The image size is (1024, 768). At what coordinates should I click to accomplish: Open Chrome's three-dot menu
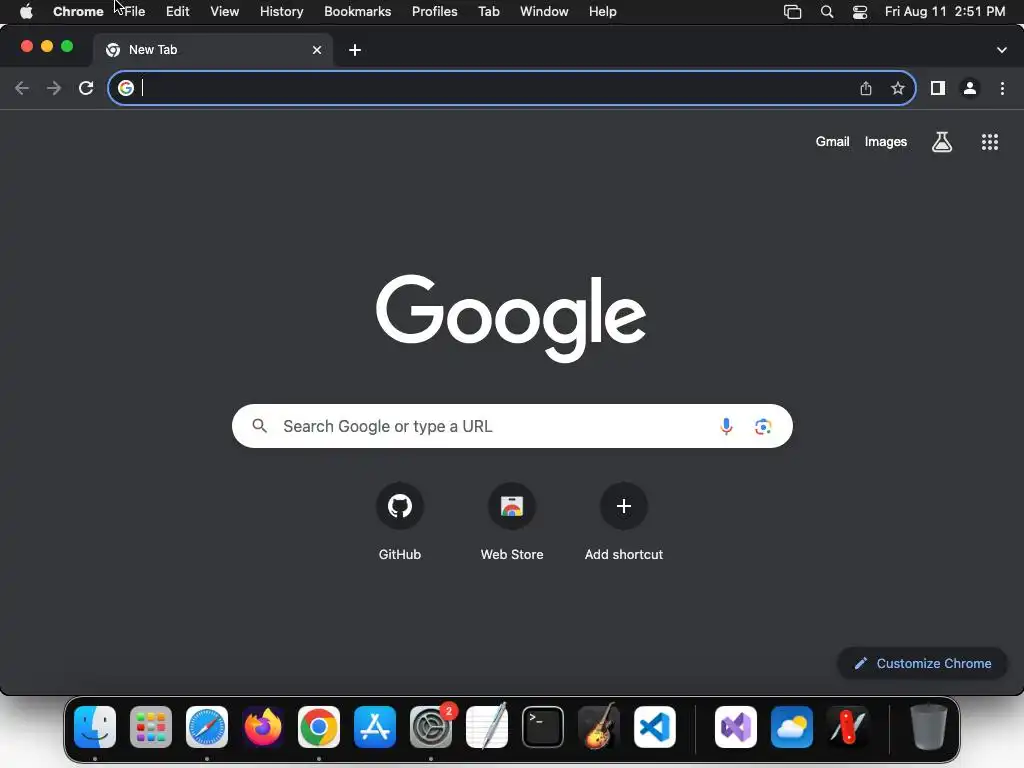pos(1002,88)
